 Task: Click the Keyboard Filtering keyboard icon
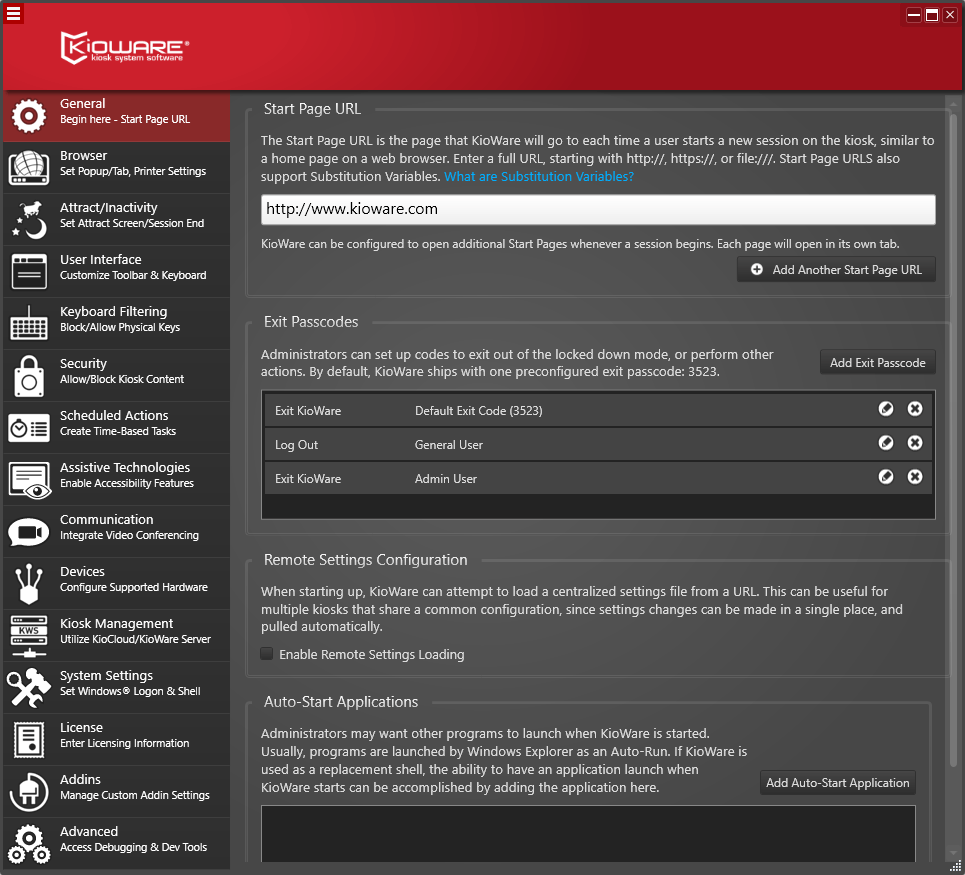point(29,324)
